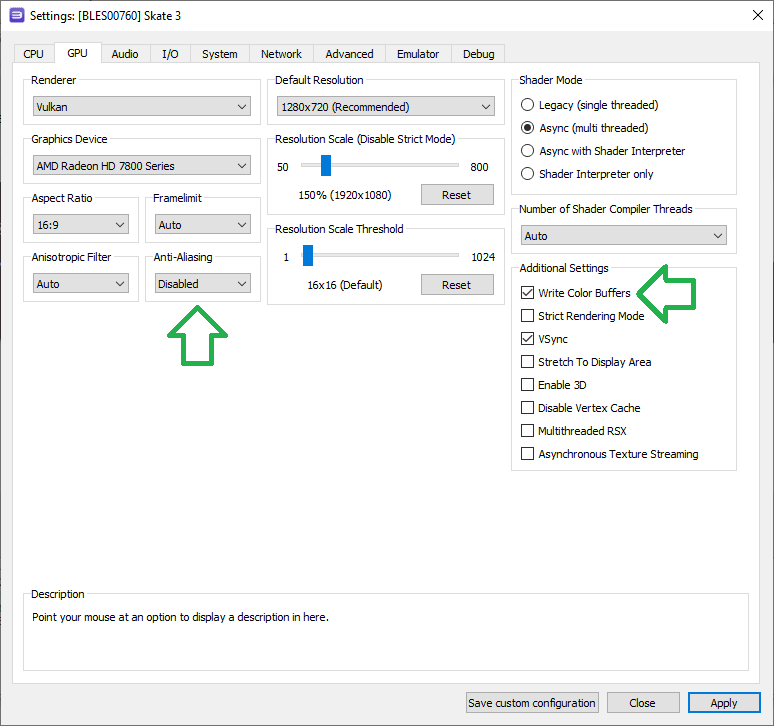This screenshot has width=774, height=726.
Task: Click the GPU tab
Action: pos(77,53)
